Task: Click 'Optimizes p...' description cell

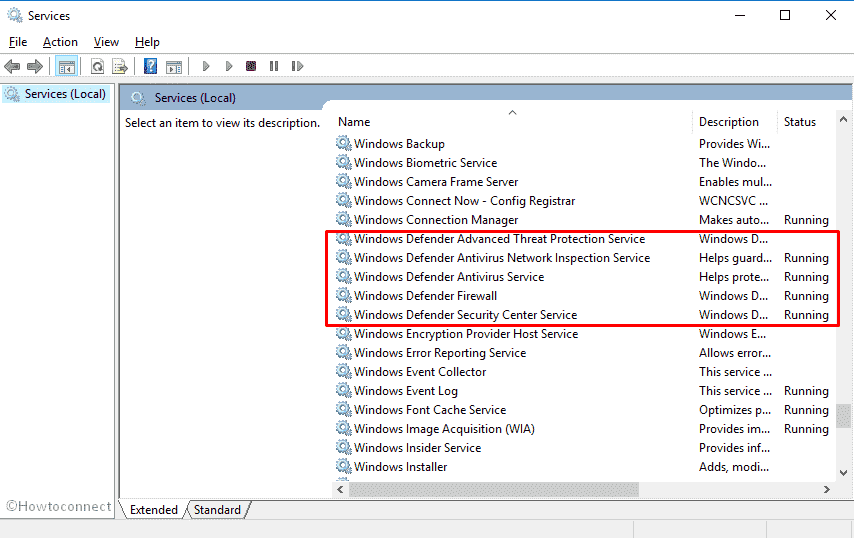Action: coord(735,410)
